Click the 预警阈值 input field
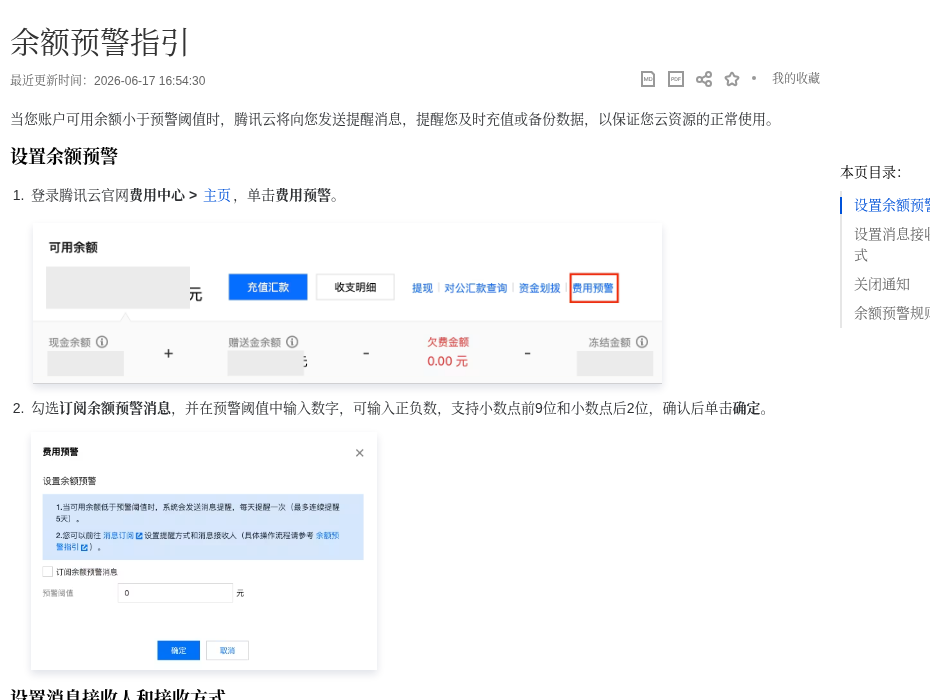Viewport: 930px width, 700px height. pos(176,593)
